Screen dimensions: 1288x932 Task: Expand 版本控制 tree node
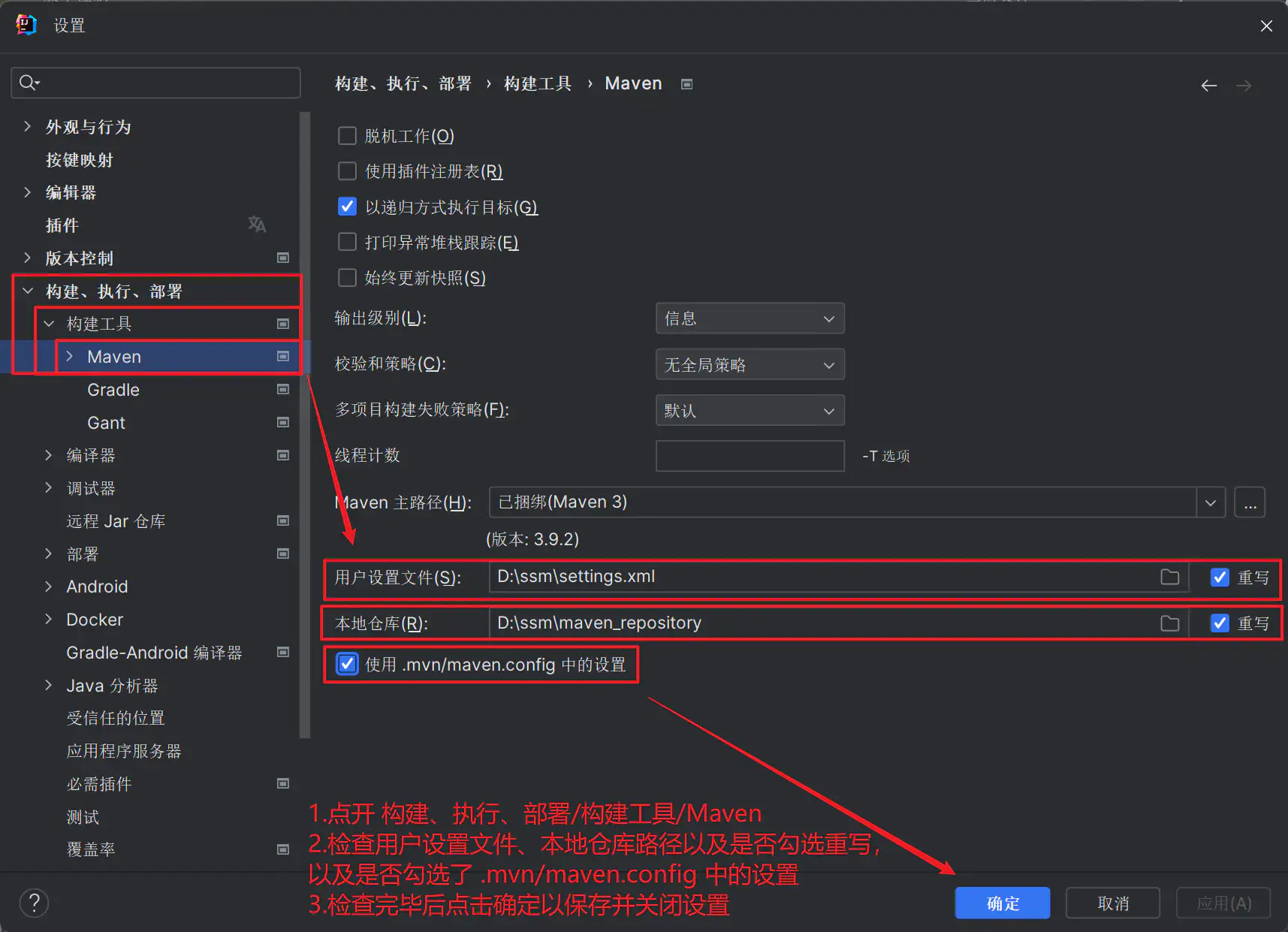coord(28,258)
